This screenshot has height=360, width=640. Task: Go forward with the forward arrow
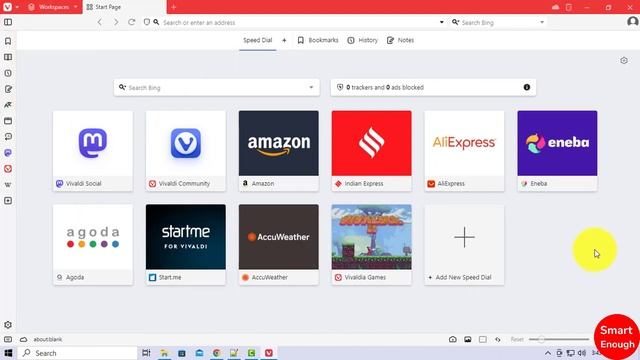coord(116,22)
